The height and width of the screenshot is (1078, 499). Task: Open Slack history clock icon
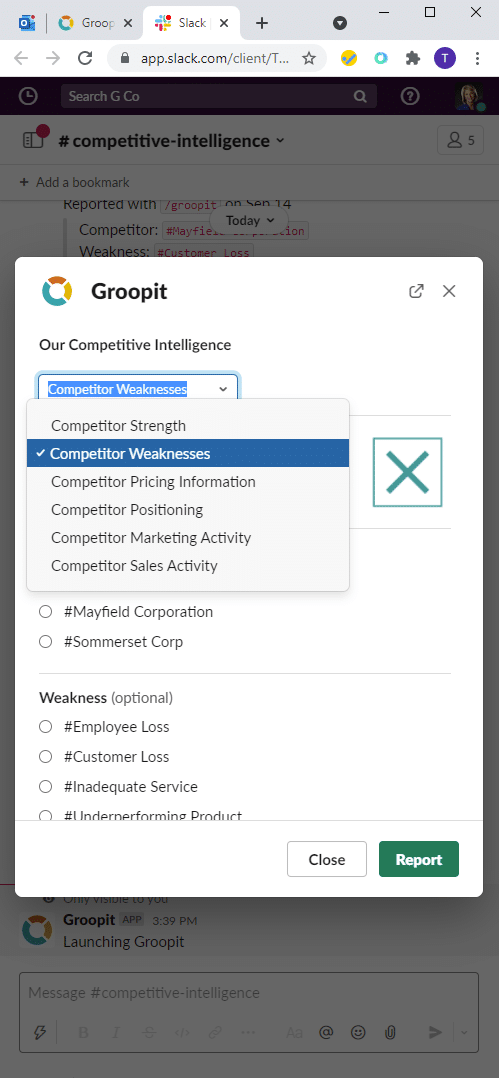(27, 96)
